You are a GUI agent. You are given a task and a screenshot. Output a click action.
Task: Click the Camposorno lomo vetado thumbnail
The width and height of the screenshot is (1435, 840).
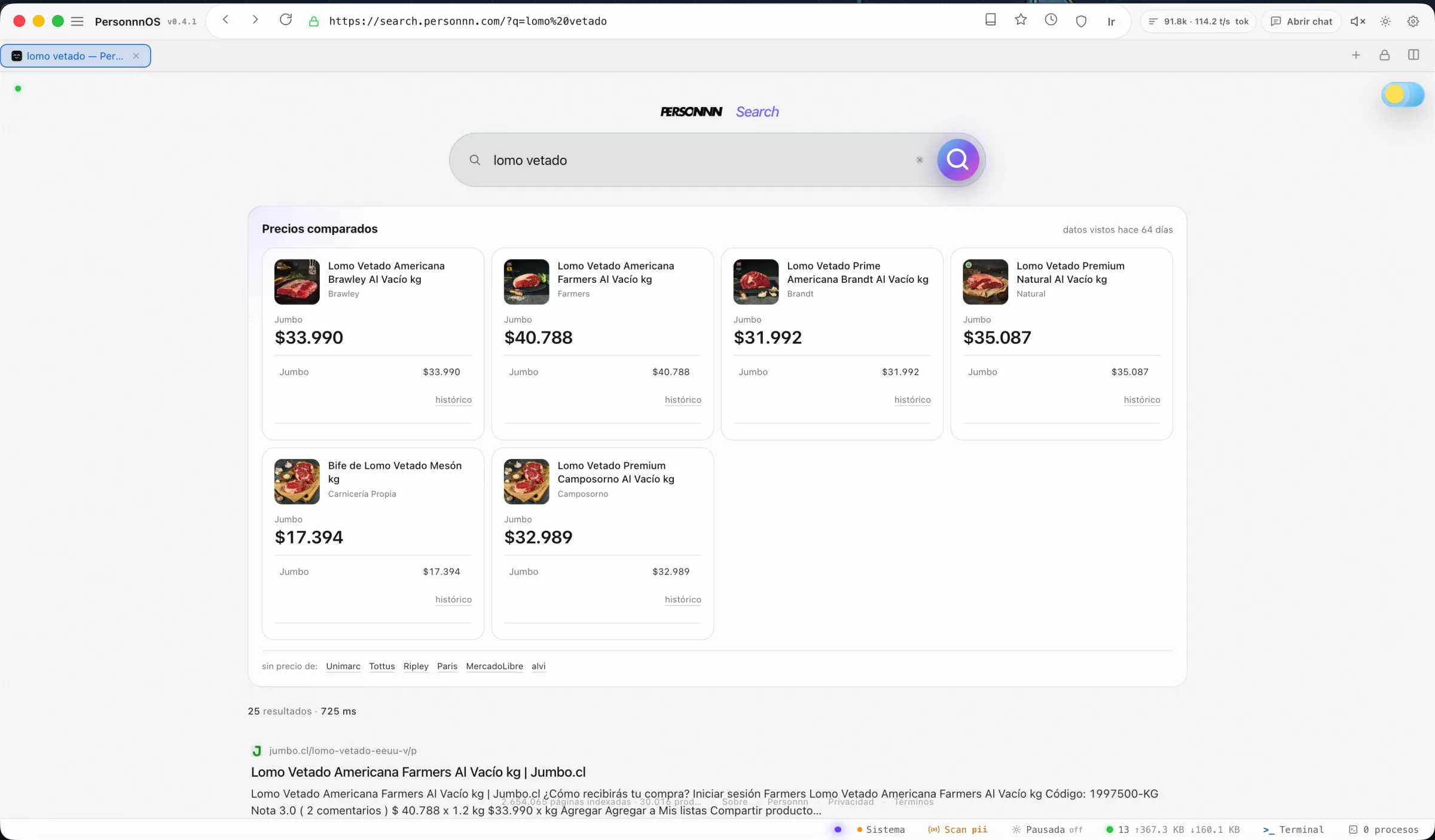tap(526, 481)
